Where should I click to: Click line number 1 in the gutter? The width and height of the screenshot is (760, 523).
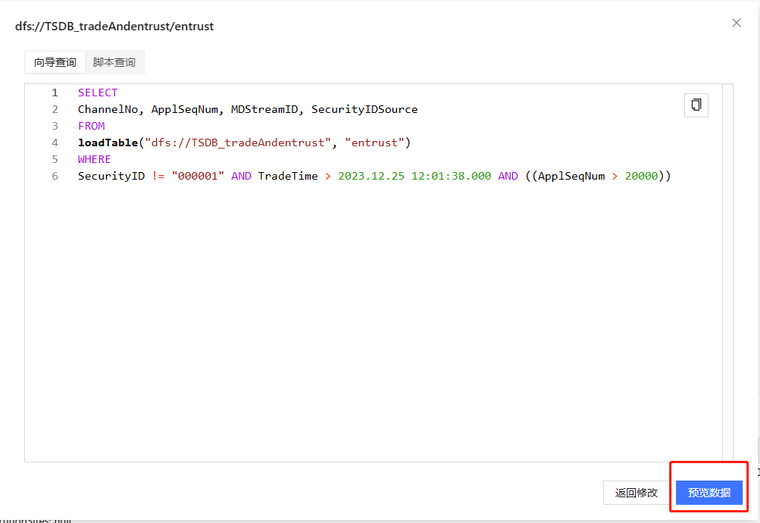click(x=55, y=93)
